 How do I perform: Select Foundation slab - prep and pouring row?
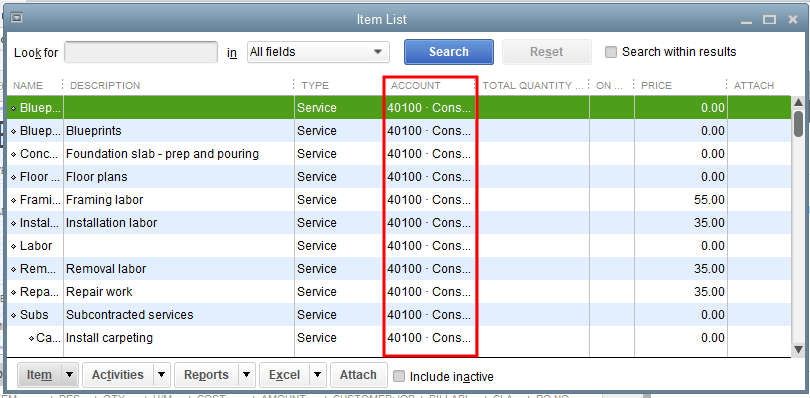point(399,154)
